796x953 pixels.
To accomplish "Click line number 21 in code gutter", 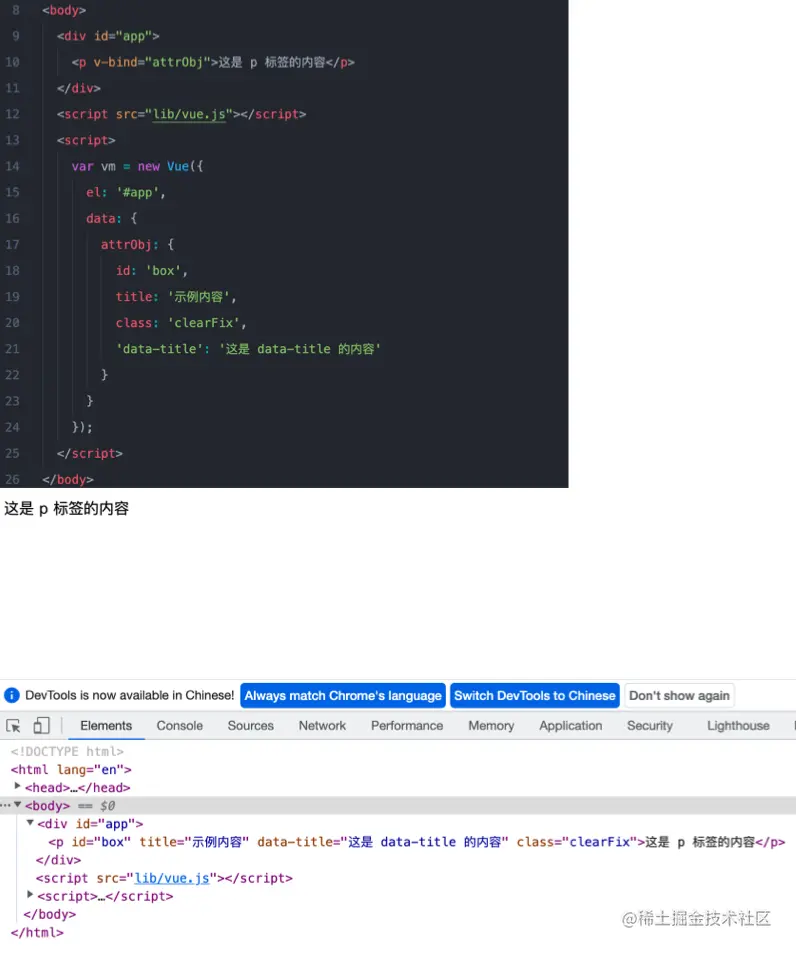I will point(12,349).
